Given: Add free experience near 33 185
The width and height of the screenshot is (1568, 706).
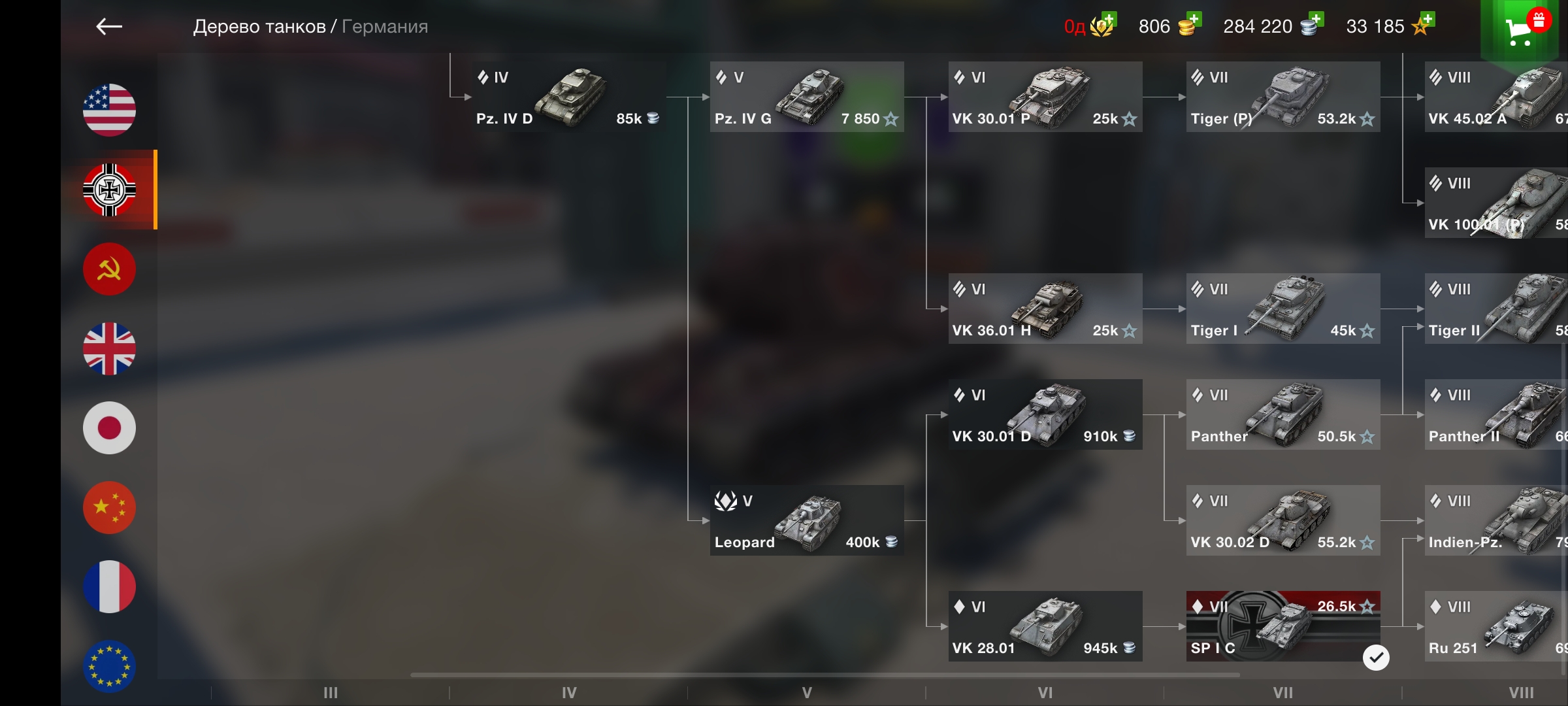Looking at the screenshot, I should click(1428, 19).
